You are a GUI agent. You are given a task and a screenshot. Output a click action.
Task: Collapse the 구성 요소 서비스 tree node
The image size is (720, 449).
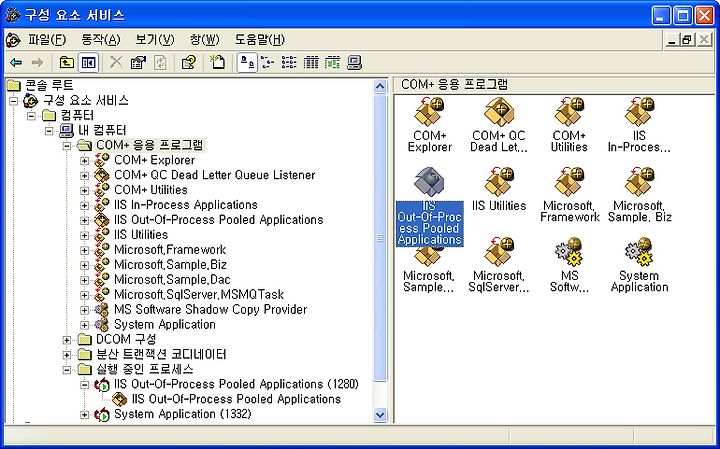tap(13, 101)
